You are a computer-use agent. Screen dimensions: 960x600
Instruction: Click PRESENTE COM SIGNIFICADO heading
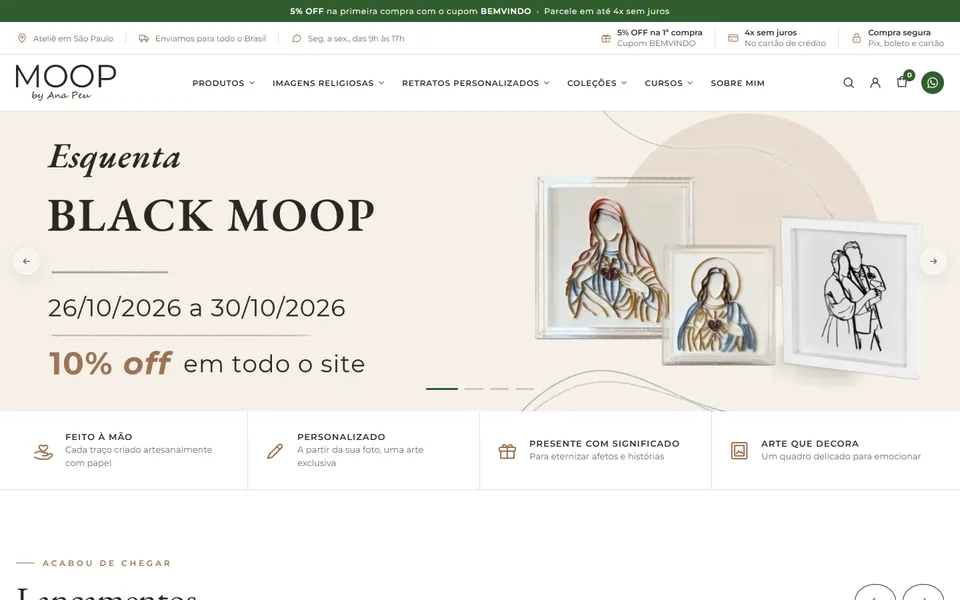604,443
